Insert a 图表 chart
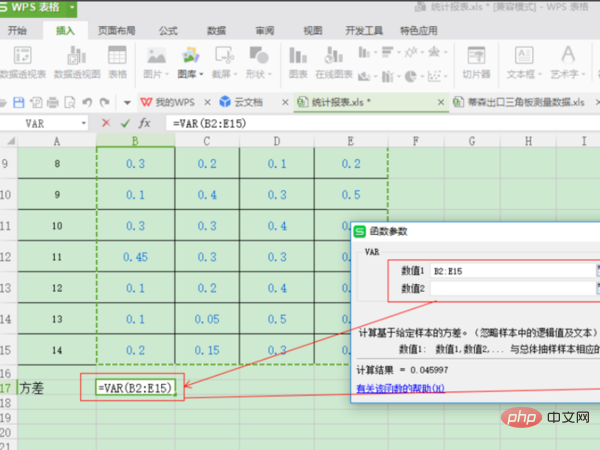 298,62
